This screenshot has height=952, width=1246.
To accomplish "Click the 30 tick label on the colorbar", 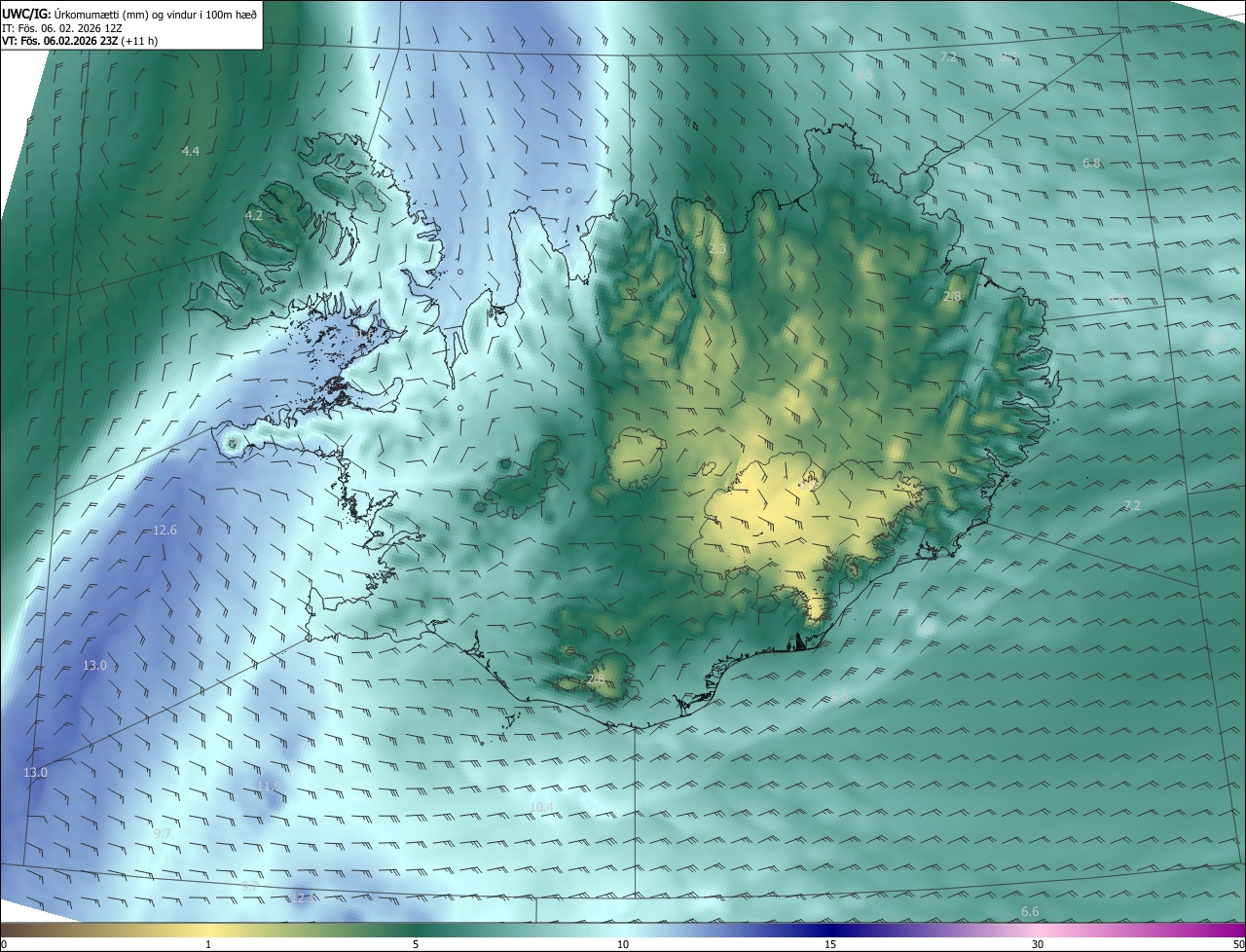I will coord(1038,944).
